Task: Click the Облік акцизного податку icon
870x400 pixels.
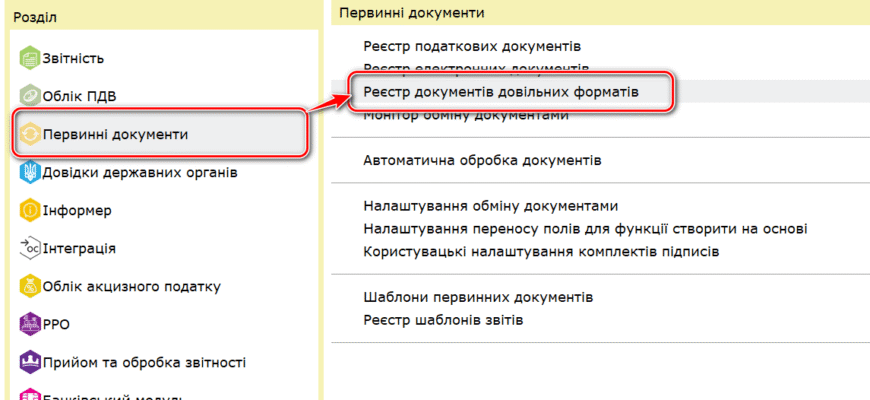Action: 29,286
